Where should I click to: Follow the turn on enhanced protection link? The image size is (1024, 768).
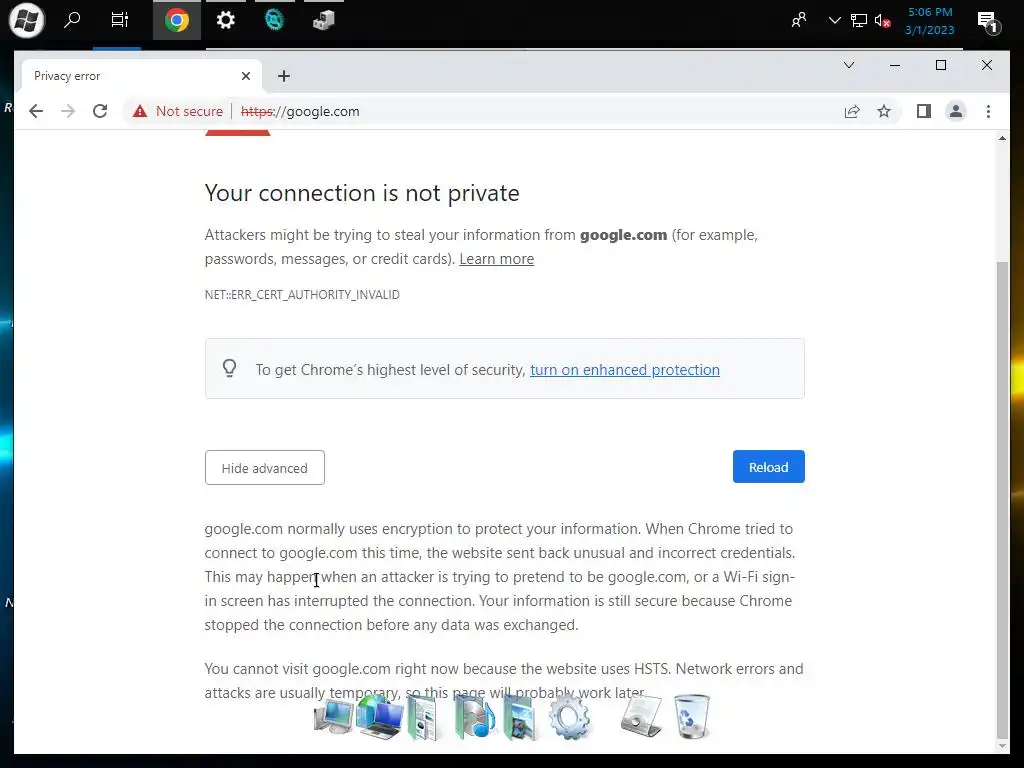pyautogui.click(x=624, y=370)
